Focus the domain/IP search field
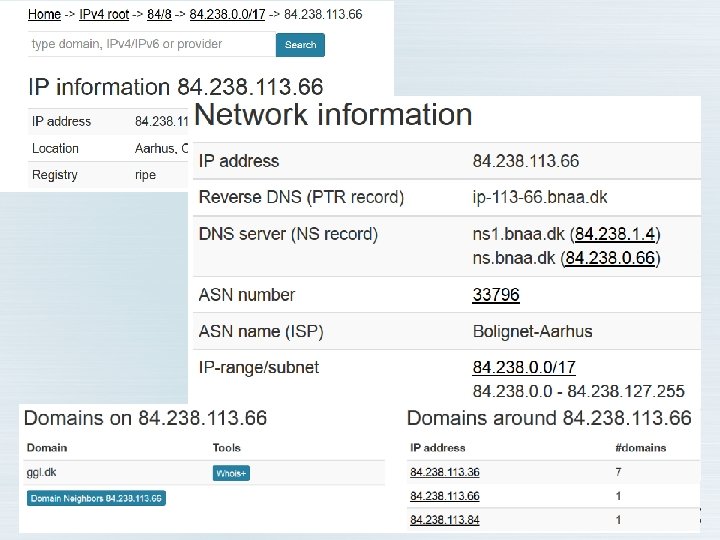The height and width of the screenshot is (540, 720). [x=151, y=44]
